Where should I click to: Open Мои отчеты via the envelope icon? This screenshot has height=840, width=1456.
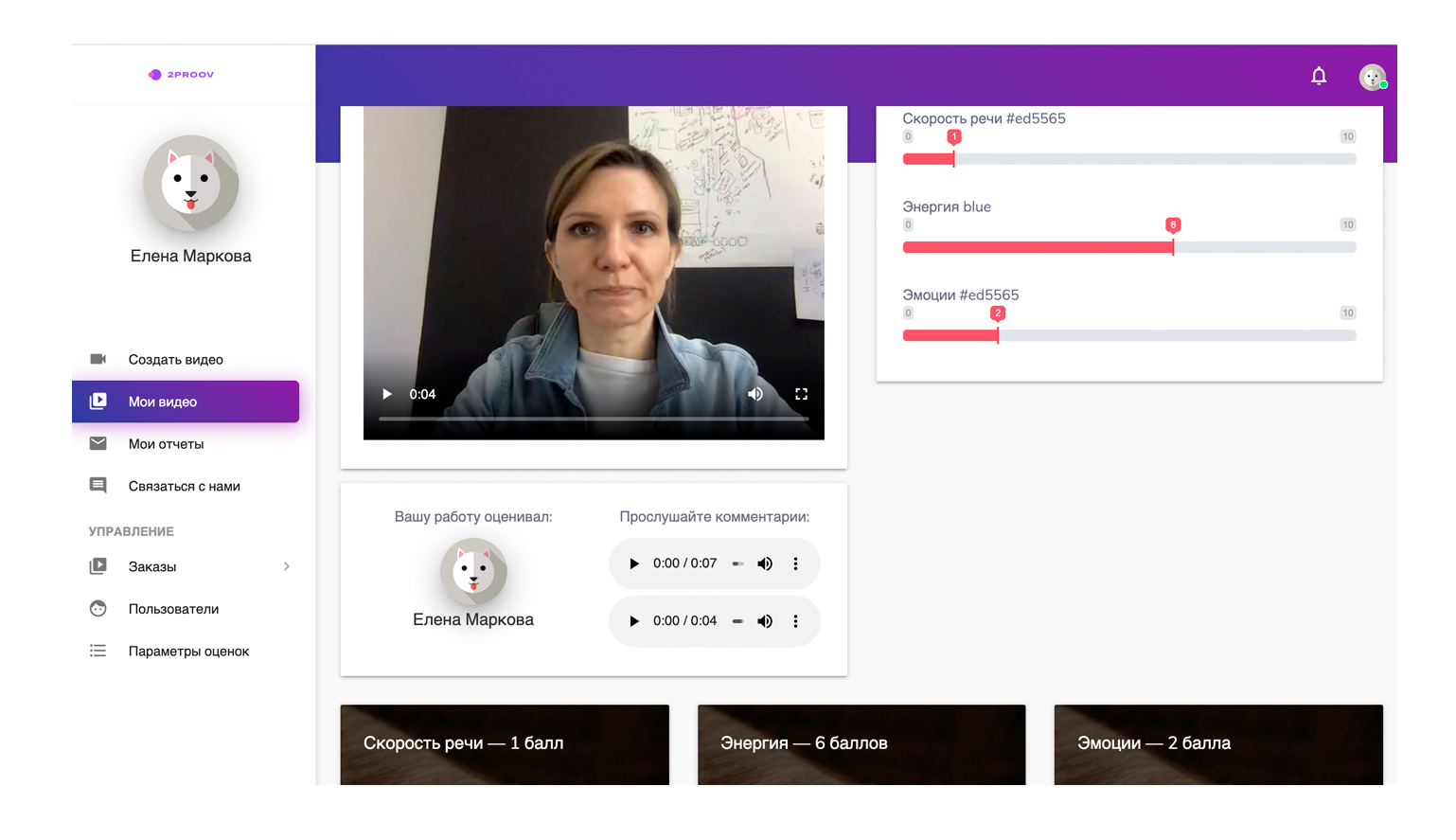coord(98,443)
